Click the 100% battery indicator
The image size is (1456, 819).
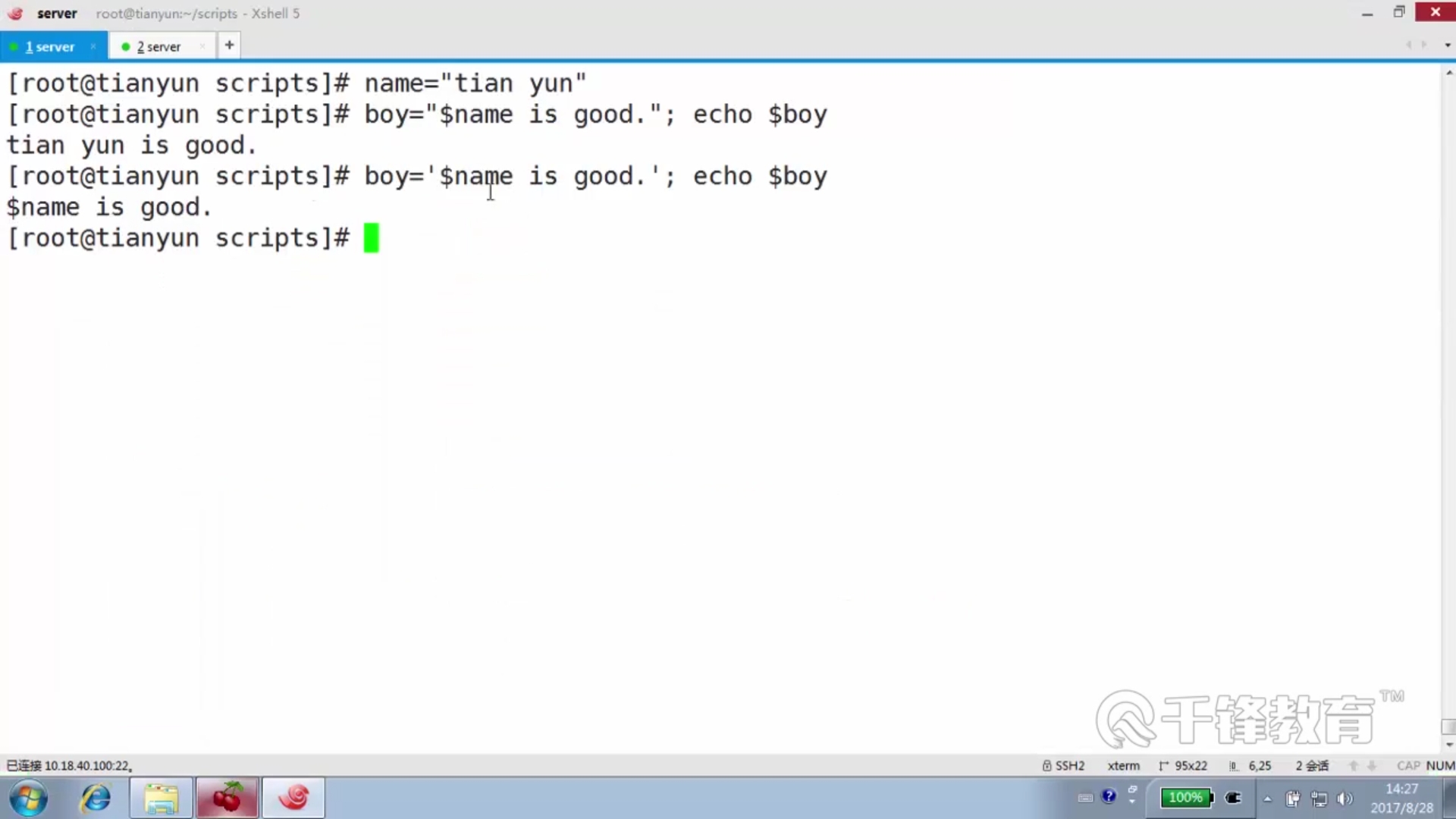coord(1186,797)
